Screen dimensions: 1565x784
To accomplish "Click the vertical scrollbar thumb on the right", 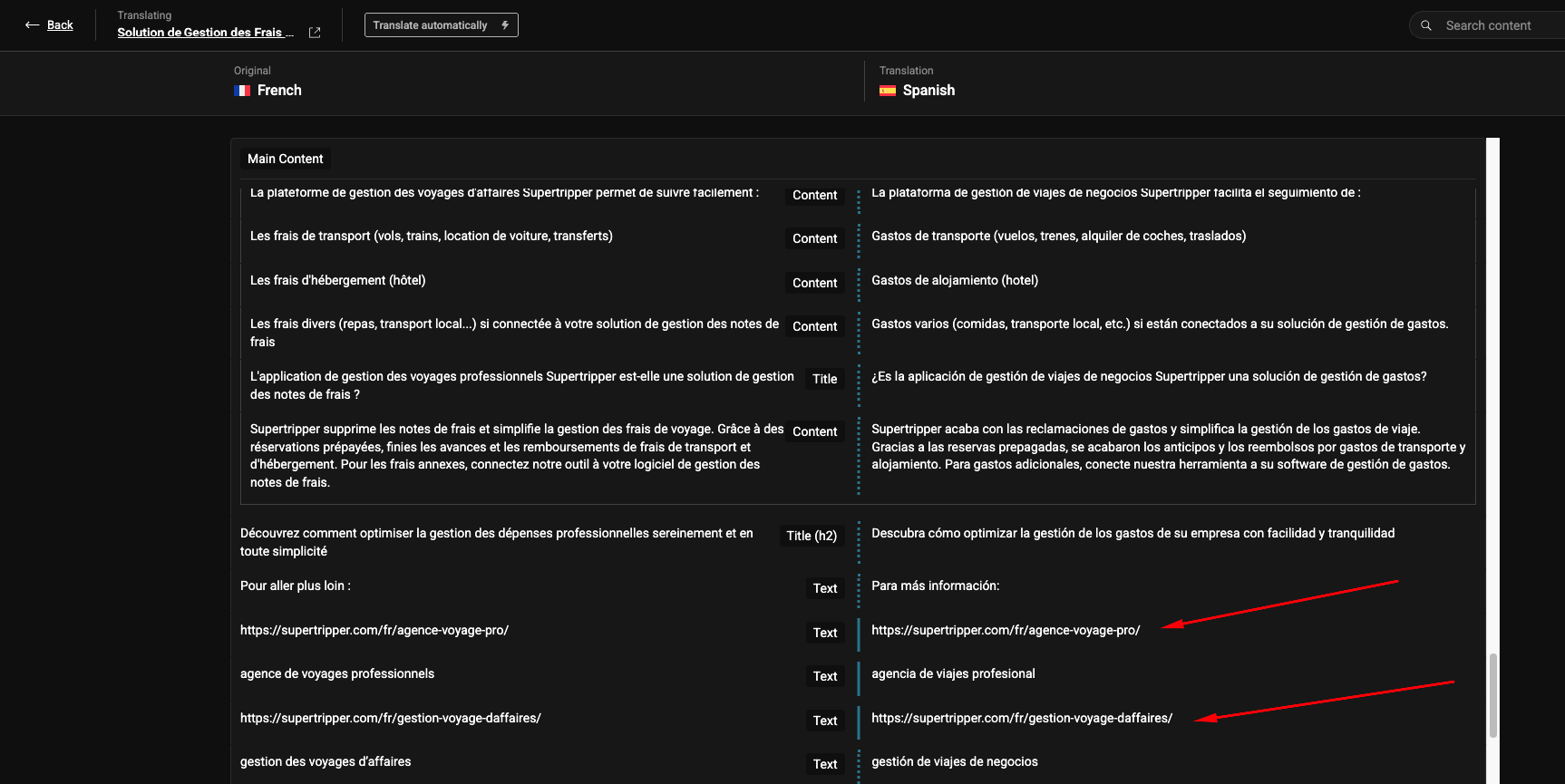I will click(x=1492, y=695).
